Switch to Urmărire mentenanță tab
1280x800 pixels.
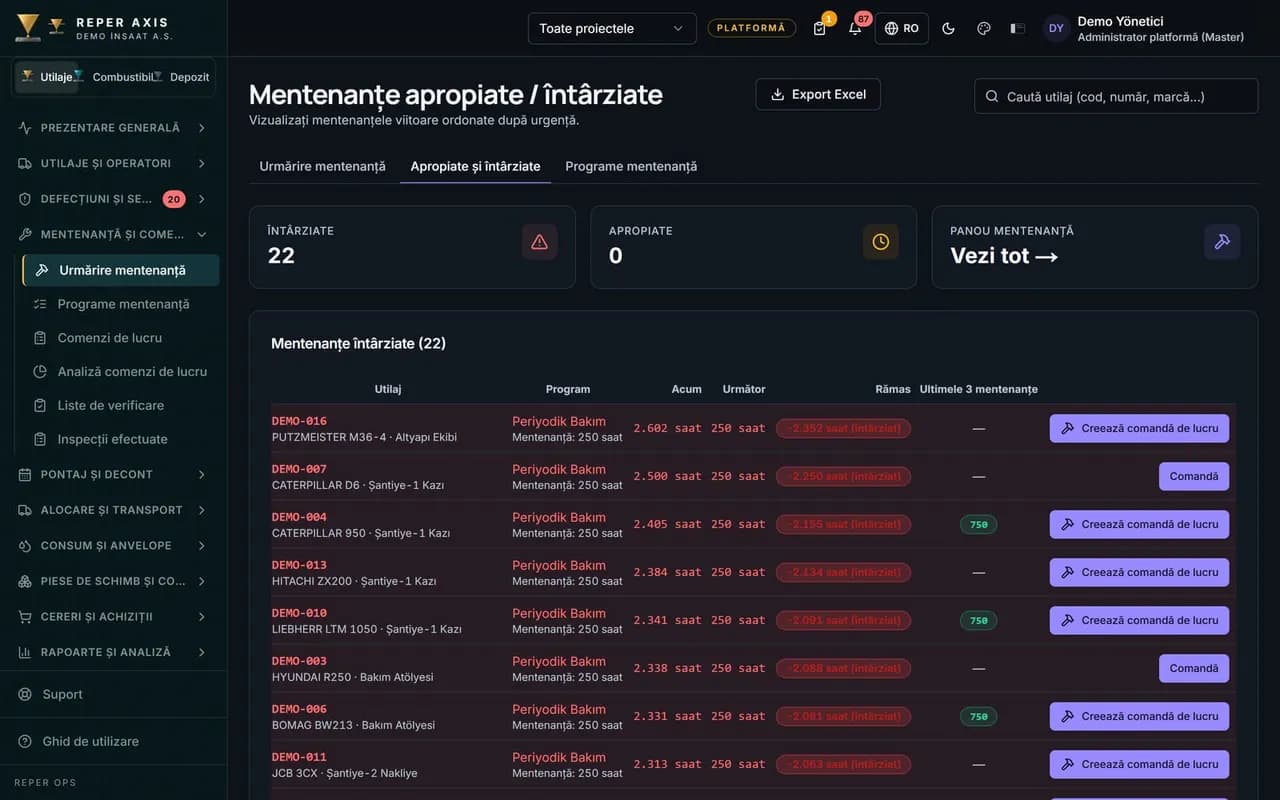[322, 166]
